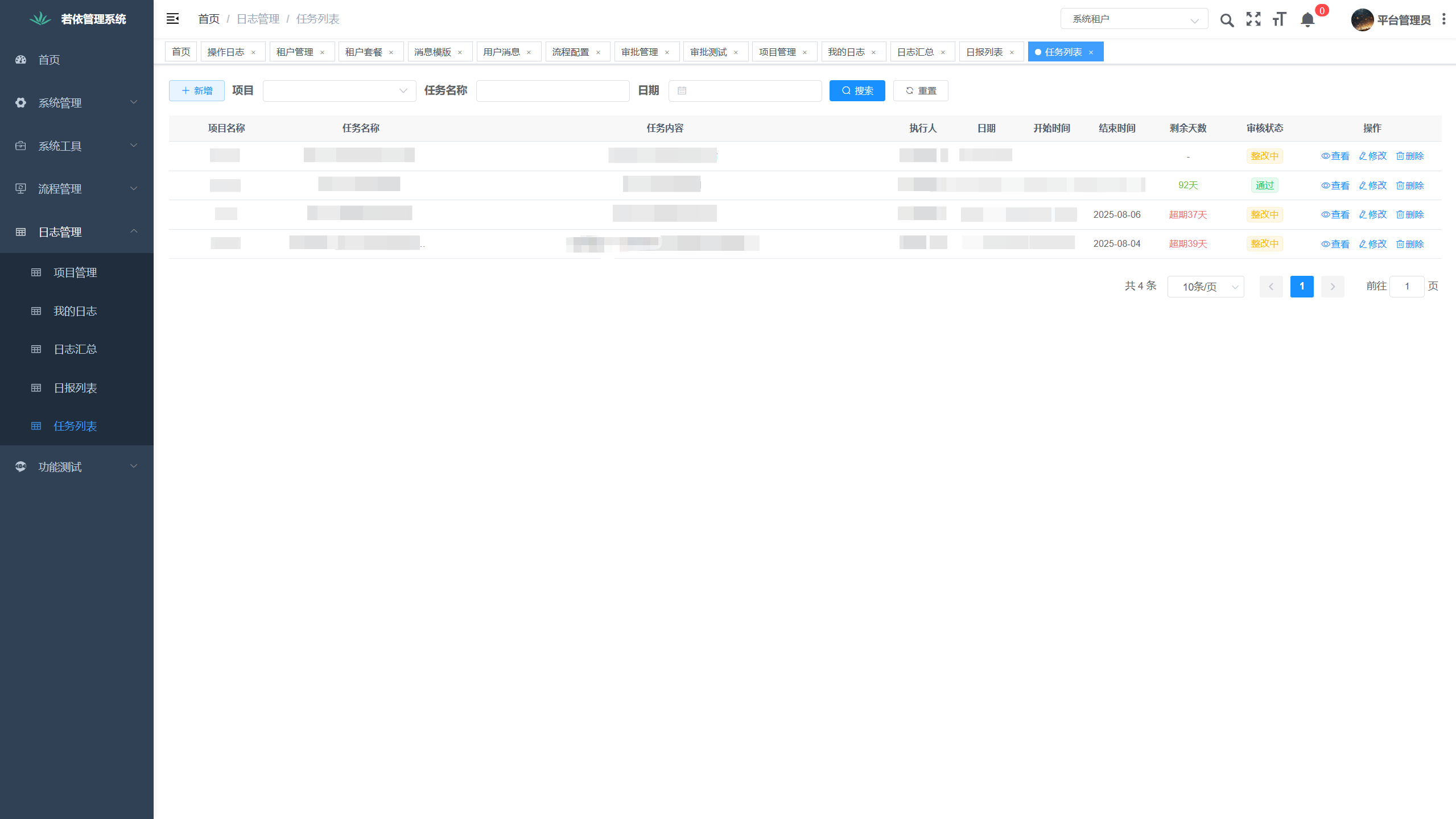Open the vertical three-dots settings menu

point(1443,19)
